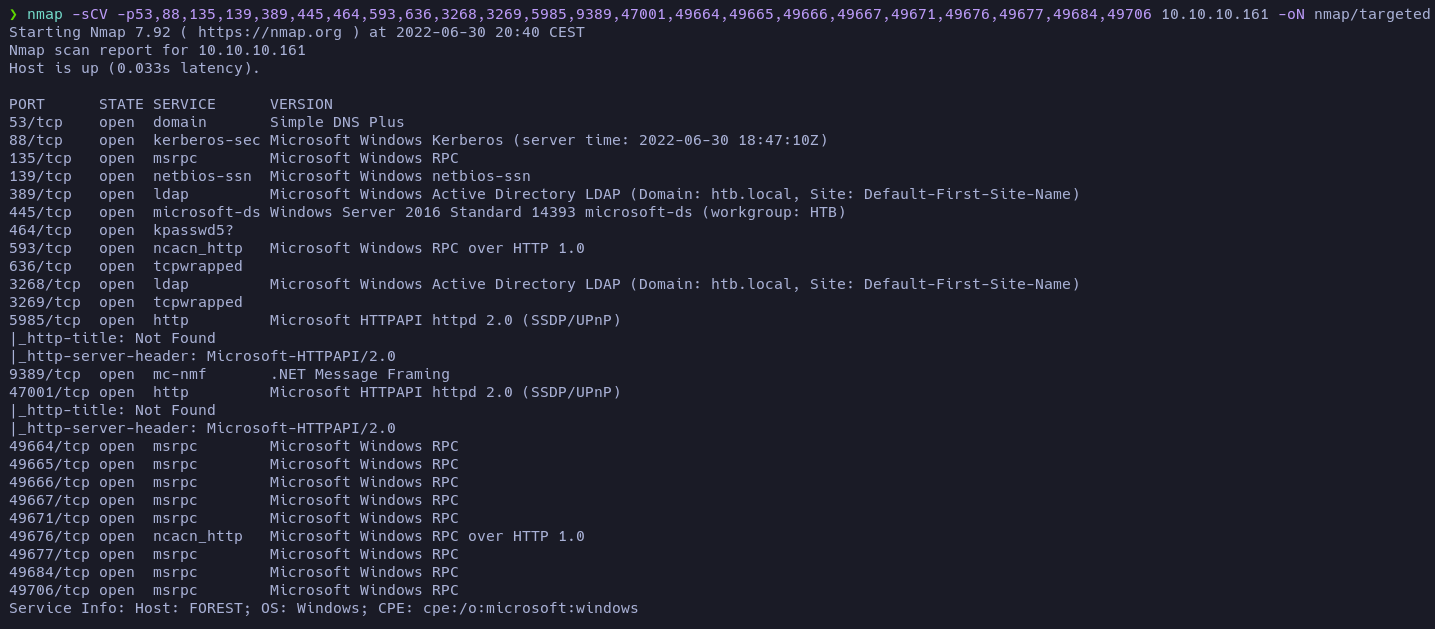This screenshot has height=629, width=1435.
Task: Click the kpasswd5? service name
Action: click(x=193, y=230)
